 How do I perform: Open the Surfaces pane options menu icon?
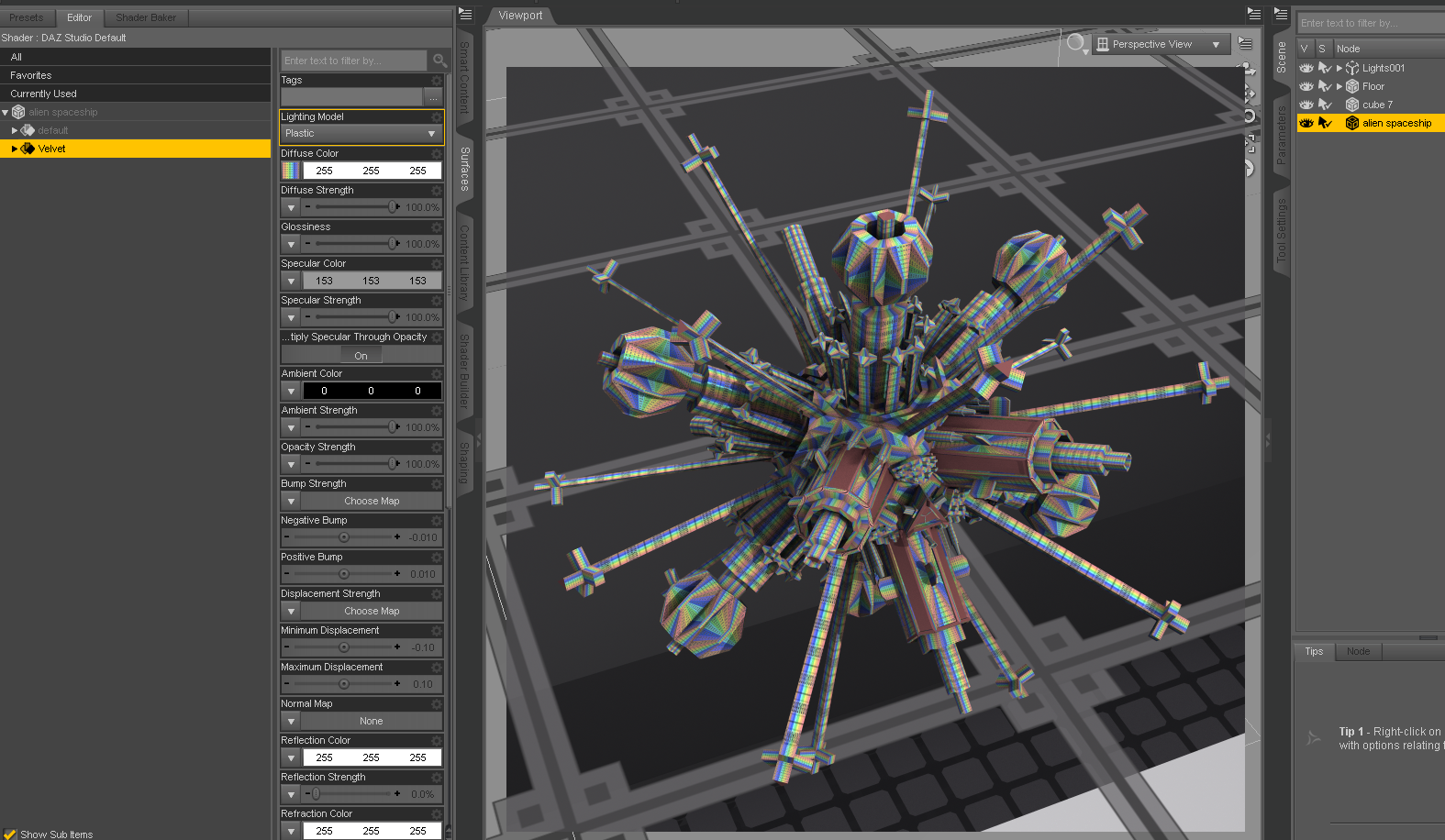[465, 15]
